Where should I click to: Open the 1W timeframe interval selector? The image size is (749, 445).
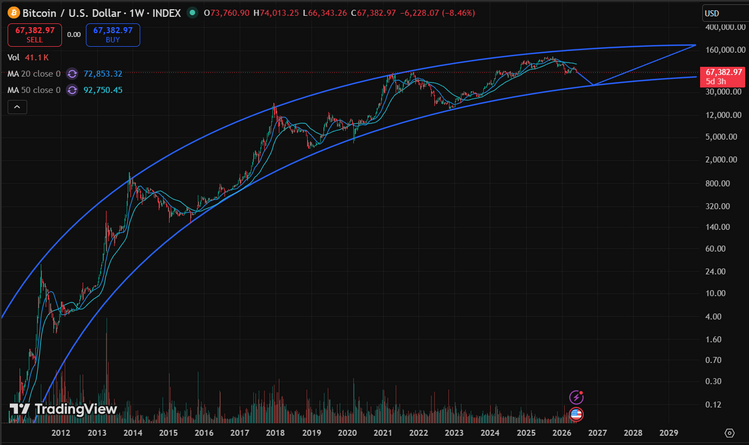136,13
